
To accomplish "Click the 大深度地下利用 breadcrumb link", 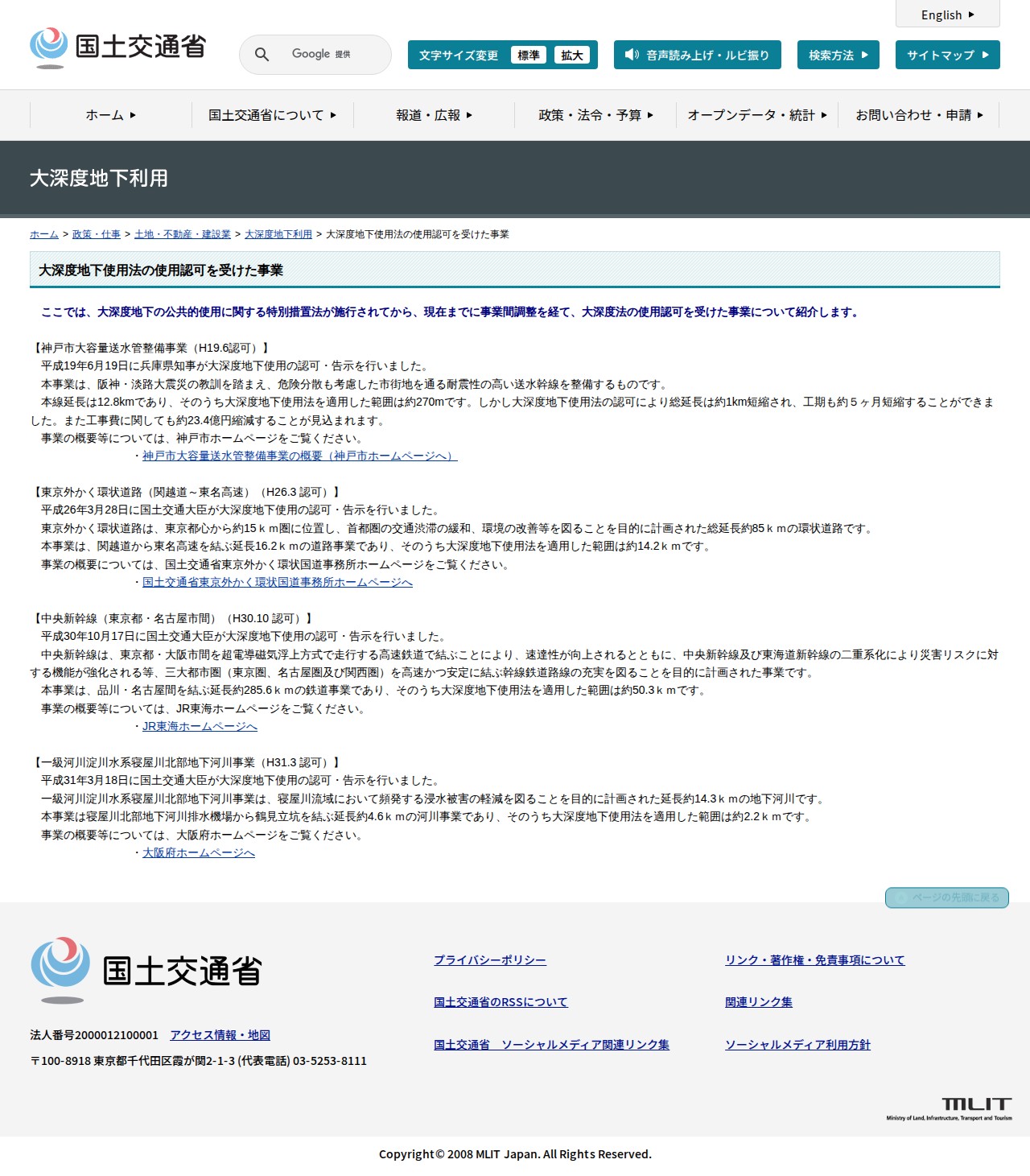I will [278, 234].
